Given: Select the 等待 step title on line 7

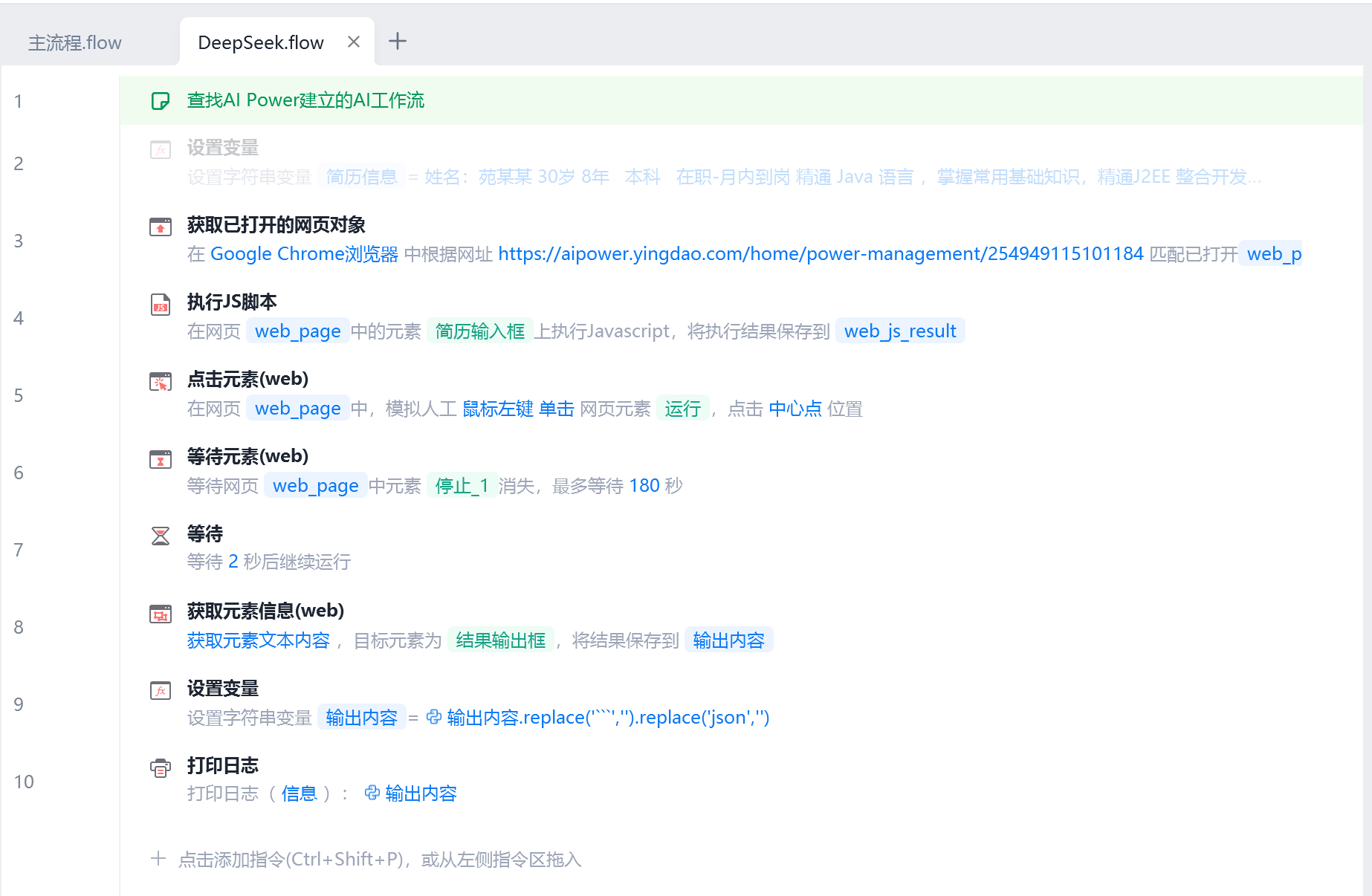Looking at the screenshot, I should coord(205,533).
